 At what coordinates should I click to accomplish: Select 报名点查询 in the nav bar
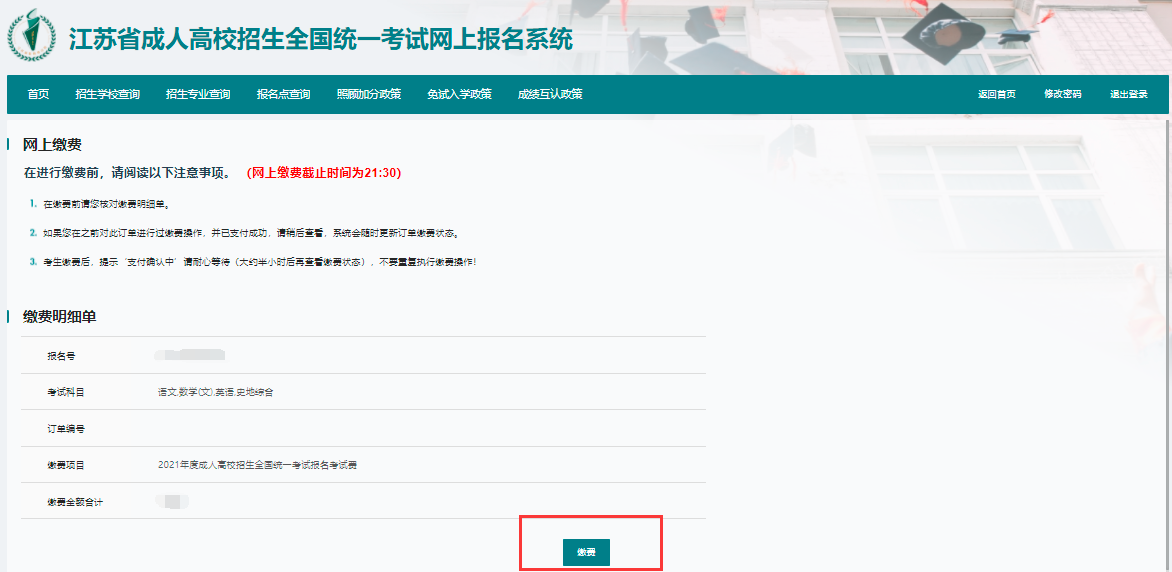283,94
